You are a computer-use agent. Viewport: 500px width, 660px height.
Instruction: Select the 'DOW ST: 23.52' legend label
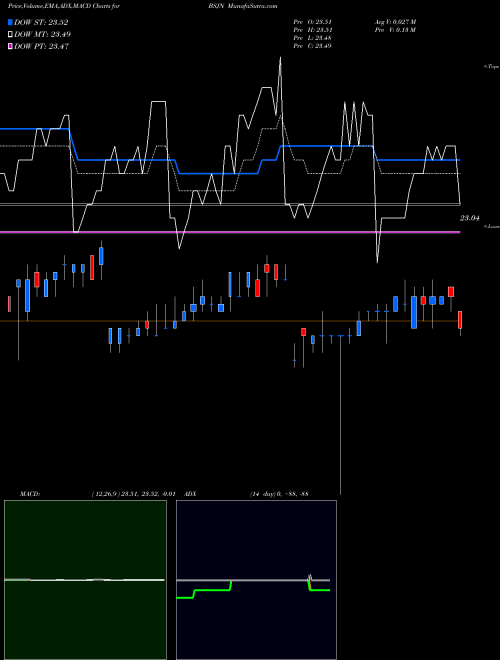[41, 22]
